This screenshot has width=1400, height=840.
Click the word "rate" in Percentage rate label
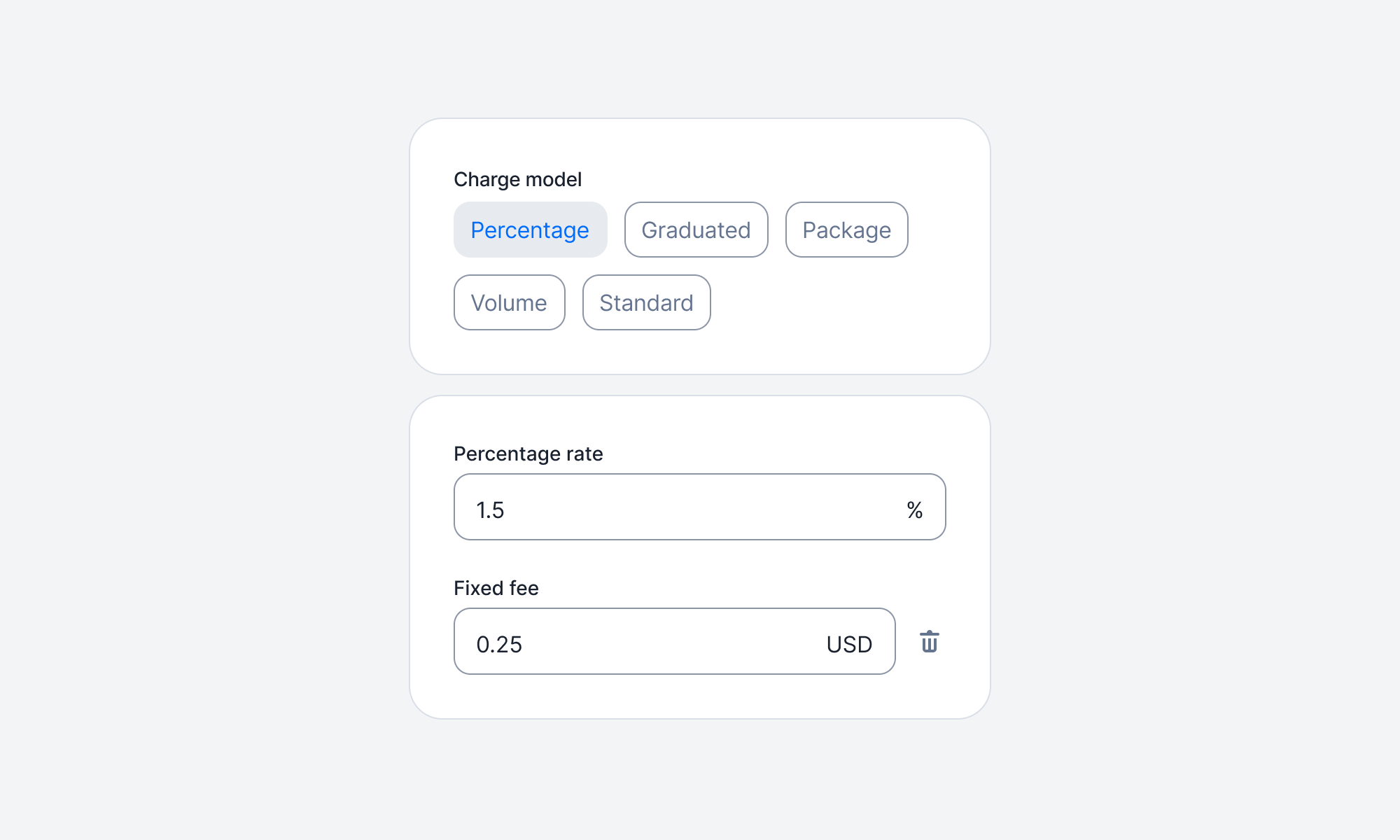pos(584,454)
